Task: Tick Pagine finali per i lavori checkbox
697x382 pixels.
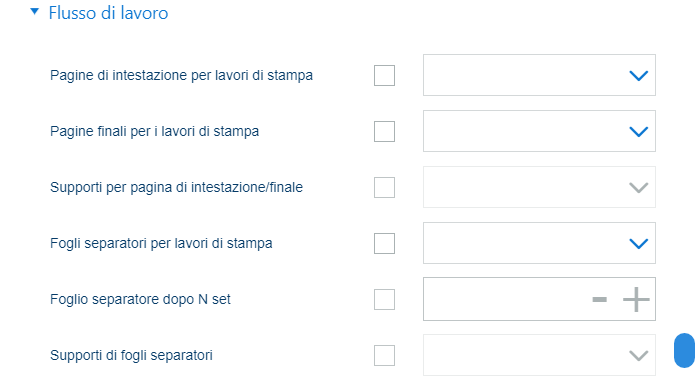Action: click(x=385, y=131)
